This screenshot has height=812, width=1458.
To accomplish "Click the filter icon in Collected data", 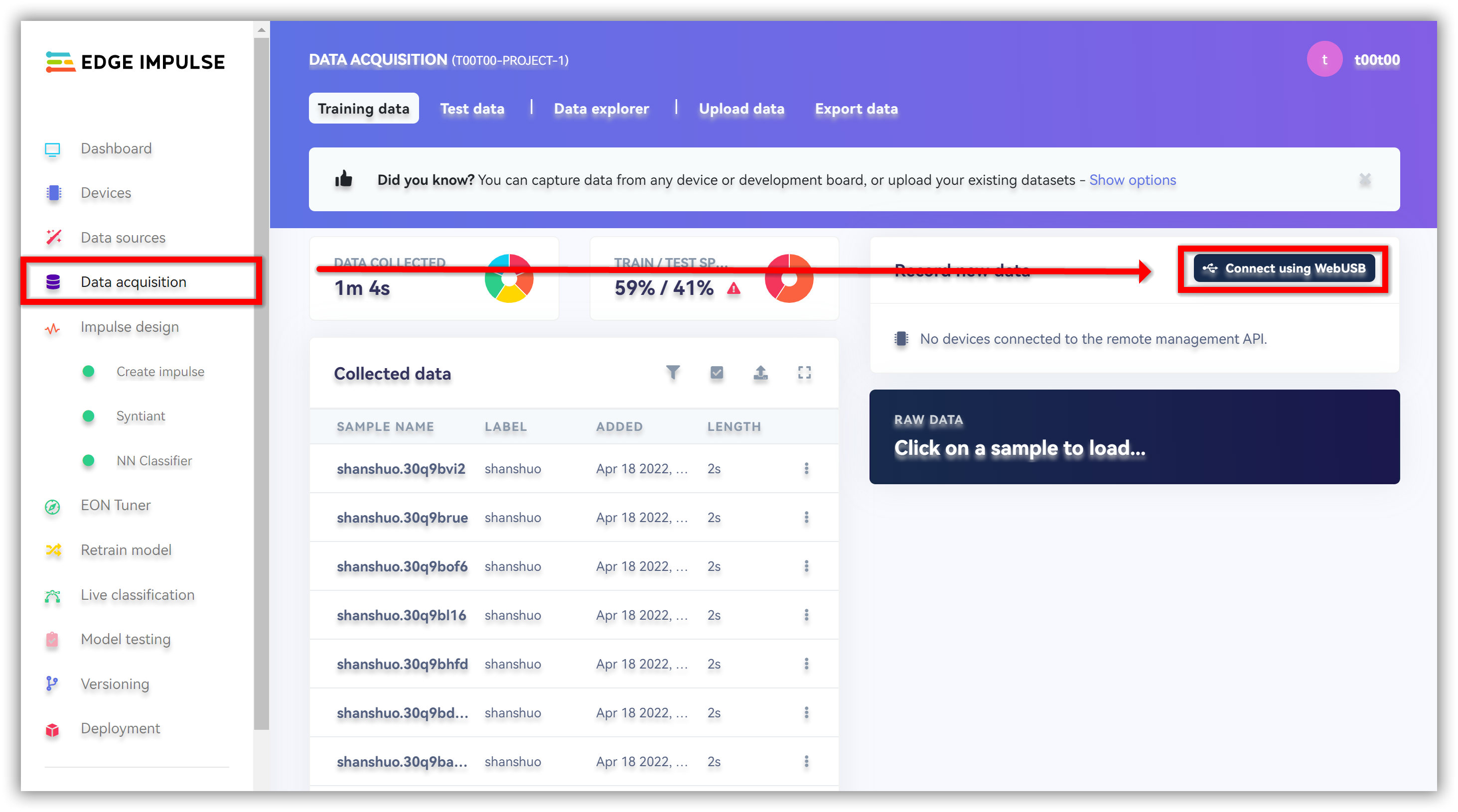I will 672,373.
